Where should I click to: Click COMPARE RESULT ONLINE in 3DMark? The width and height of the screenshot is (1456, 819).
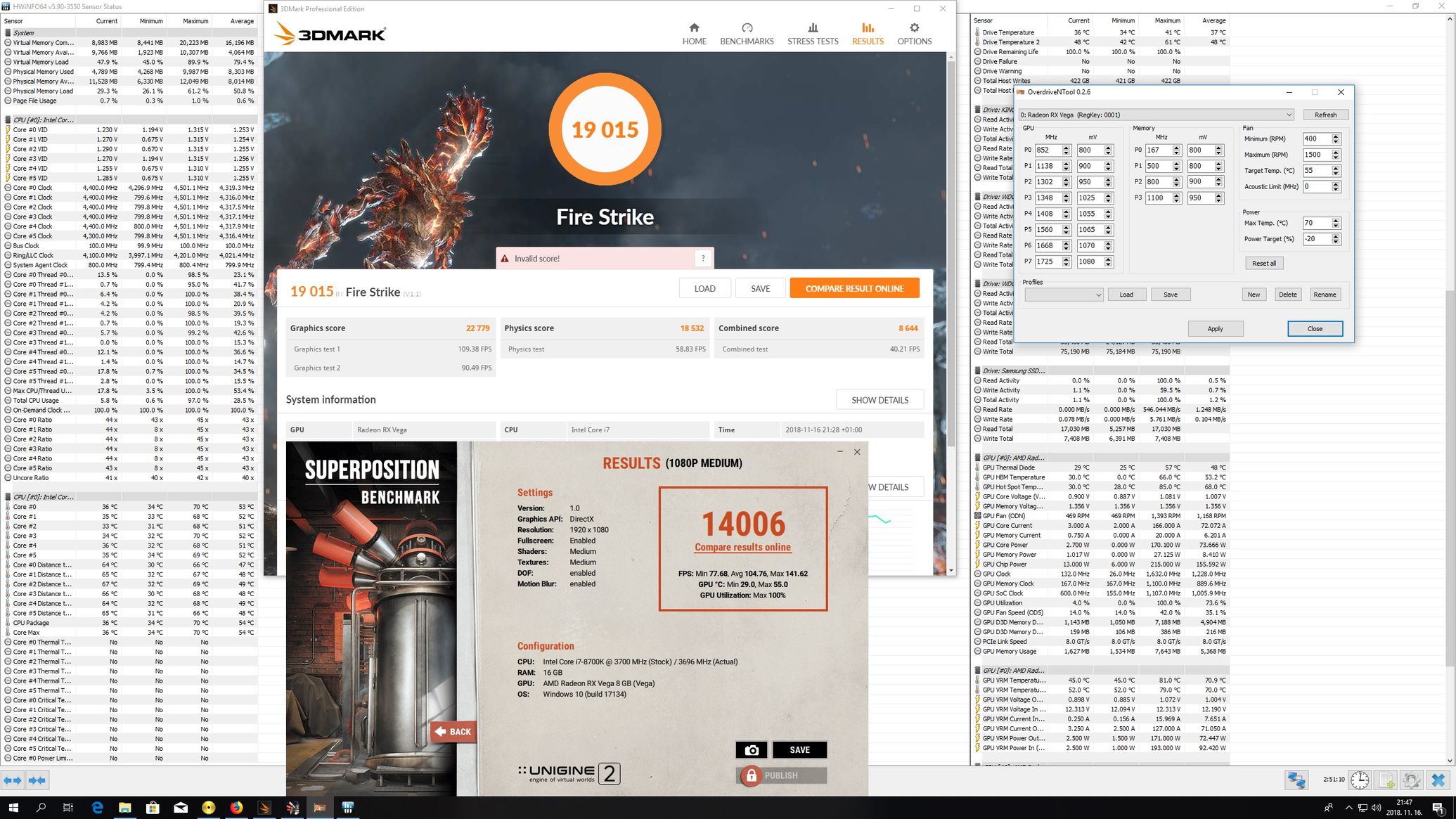click(854, 288)
